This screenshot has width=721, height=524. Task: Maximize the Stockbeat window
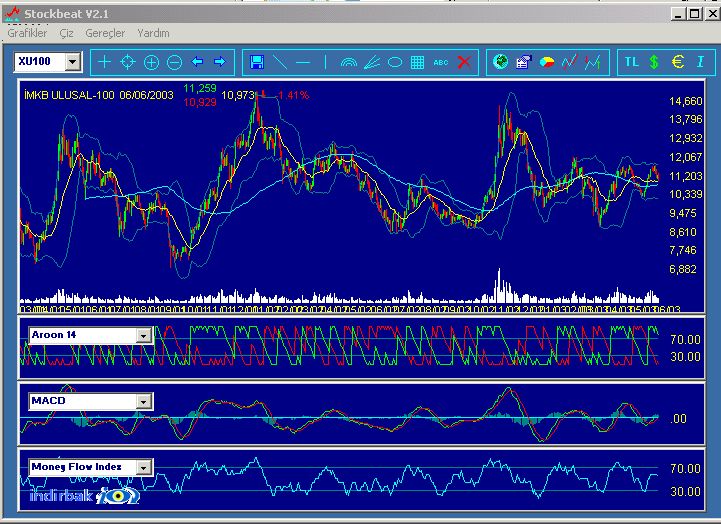pos(694,14)
